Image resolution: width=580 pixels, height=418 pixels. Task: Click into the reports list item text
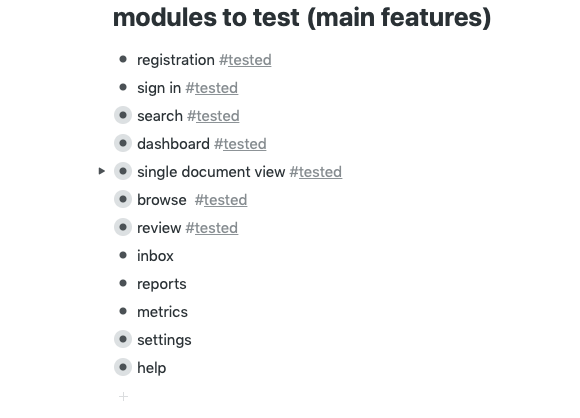click(x=162, y=284)
